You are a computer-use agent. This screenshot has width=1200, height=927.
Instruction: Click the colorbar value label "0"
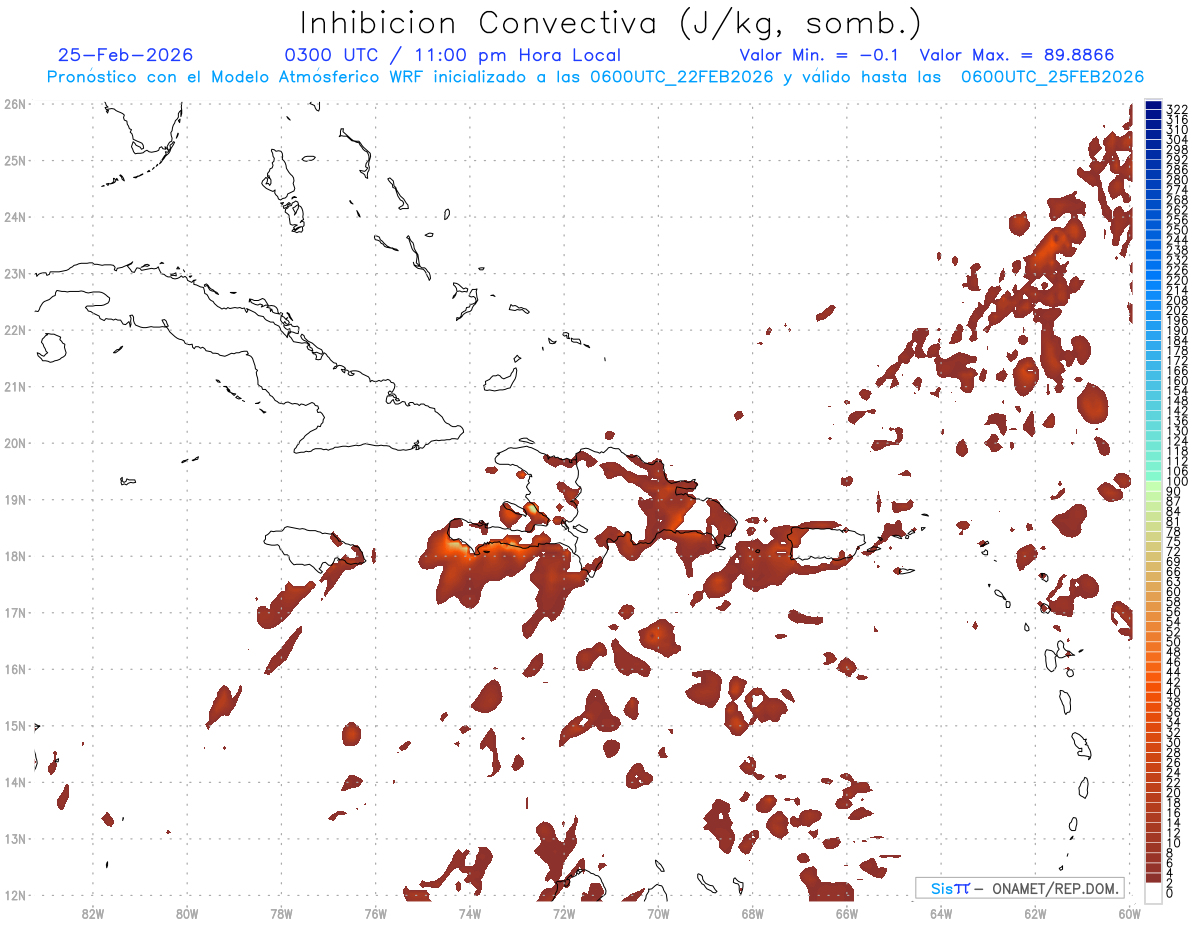pyautogui.click(x=1170, y=893)
